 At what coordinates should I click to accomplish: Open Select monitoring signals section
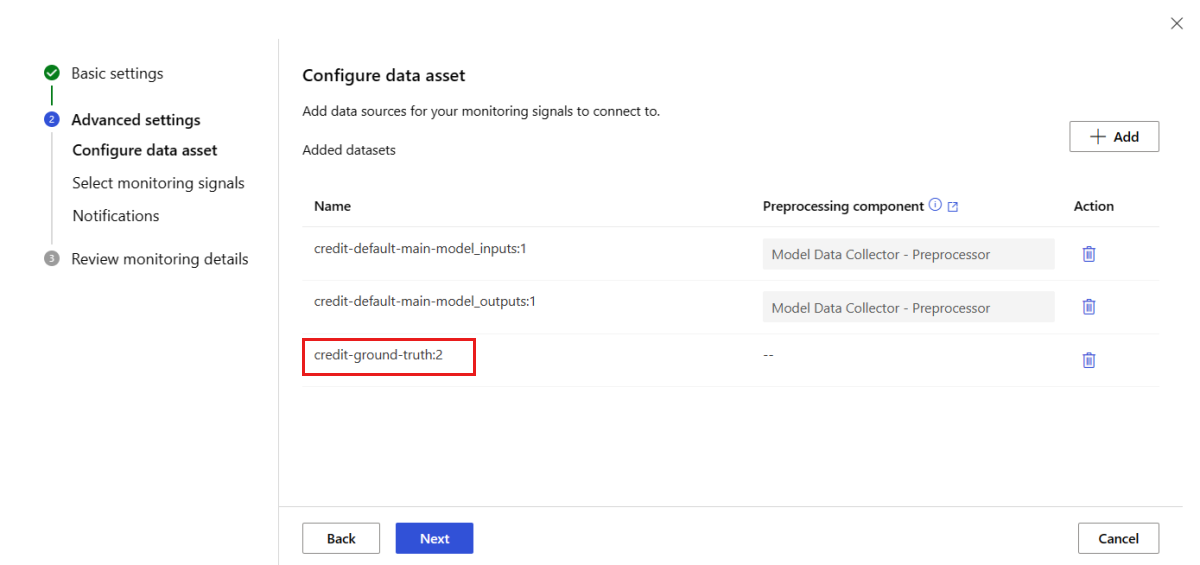158,183
